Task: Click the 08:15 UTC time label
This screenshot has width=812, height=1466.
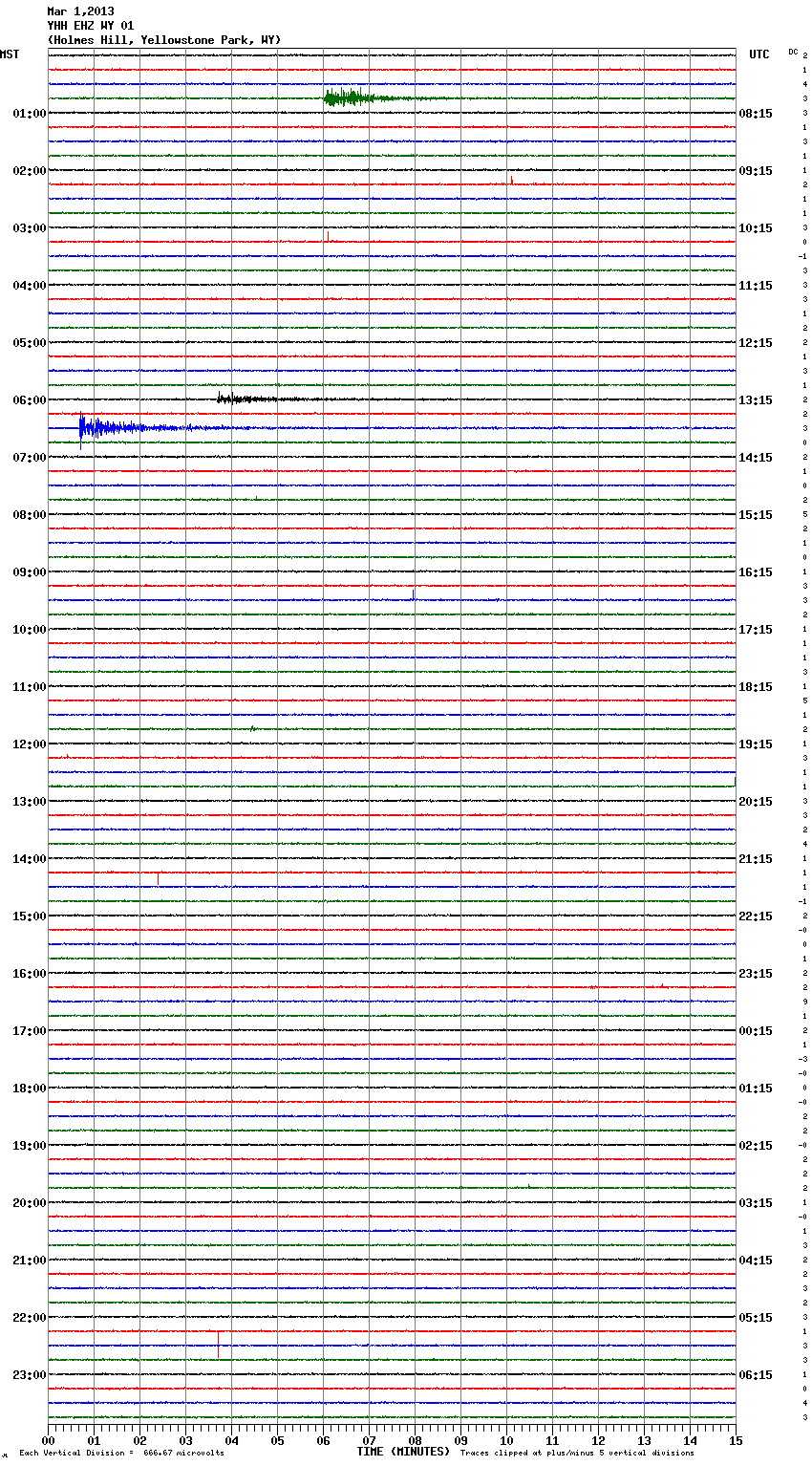Action: click(756, 114)
